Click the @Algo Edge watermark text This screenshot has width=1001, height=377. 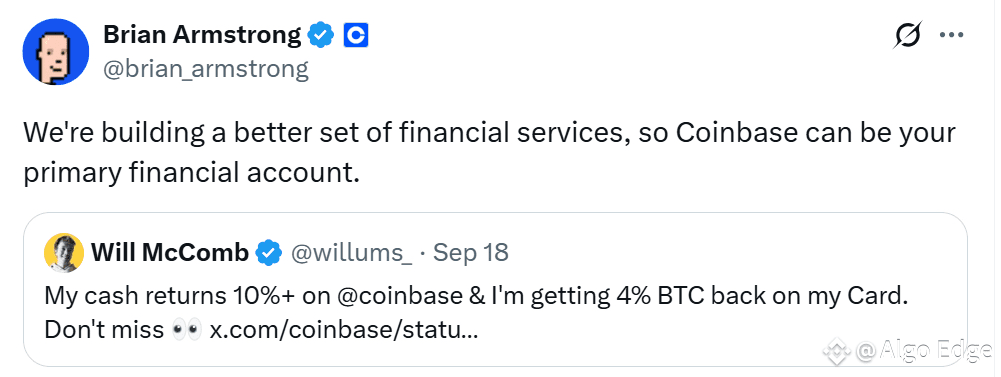tap(923, 350)
